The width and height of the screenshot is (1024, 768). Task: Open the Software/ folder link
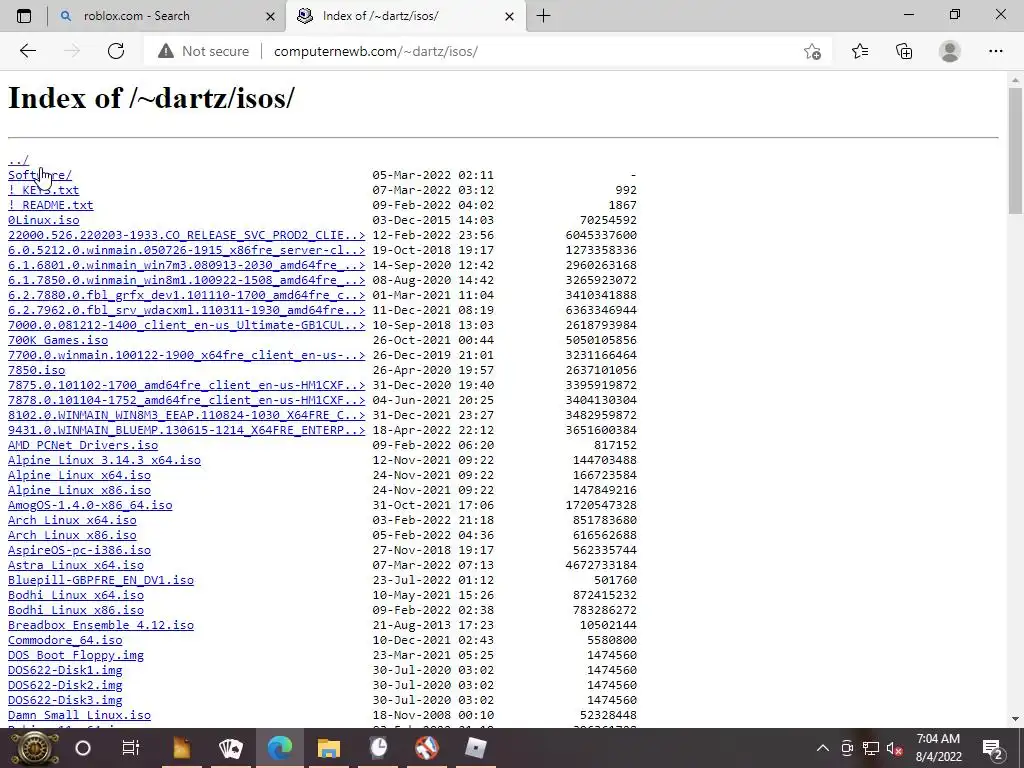(40, 175)
